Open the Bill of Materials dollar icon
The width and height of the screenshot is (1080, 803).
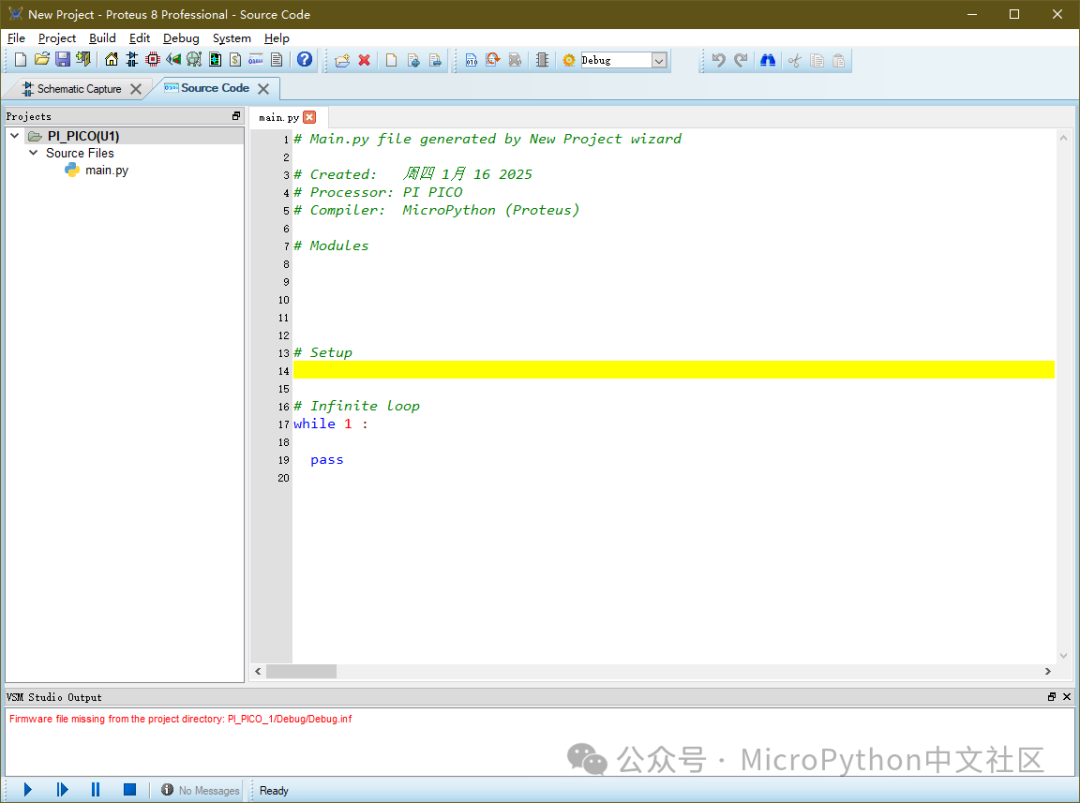[236, 60]
